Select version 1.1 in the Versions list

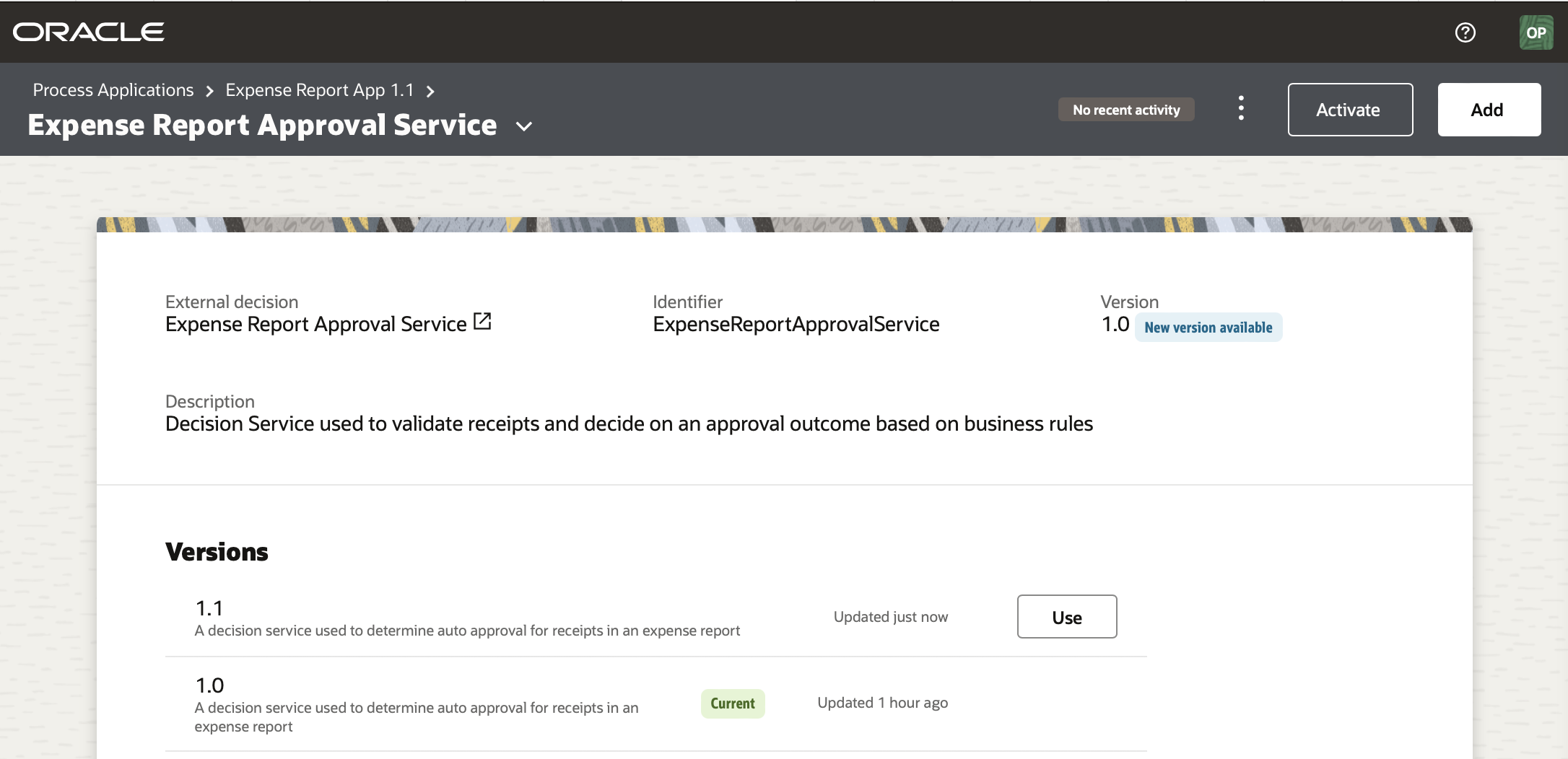point(209,608)
